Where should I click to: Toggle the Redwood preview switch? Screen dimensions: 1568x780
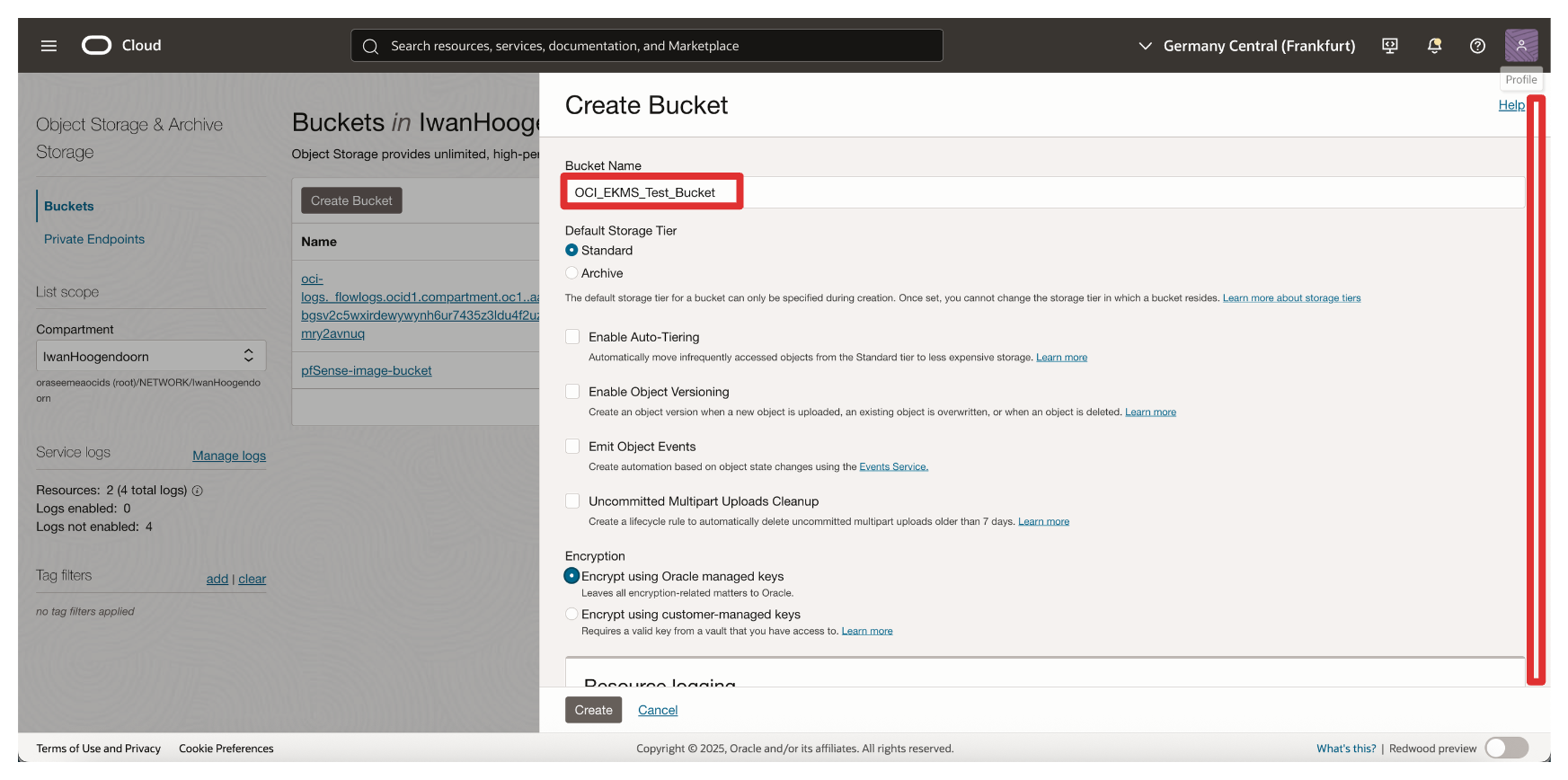click(1506, 748)
